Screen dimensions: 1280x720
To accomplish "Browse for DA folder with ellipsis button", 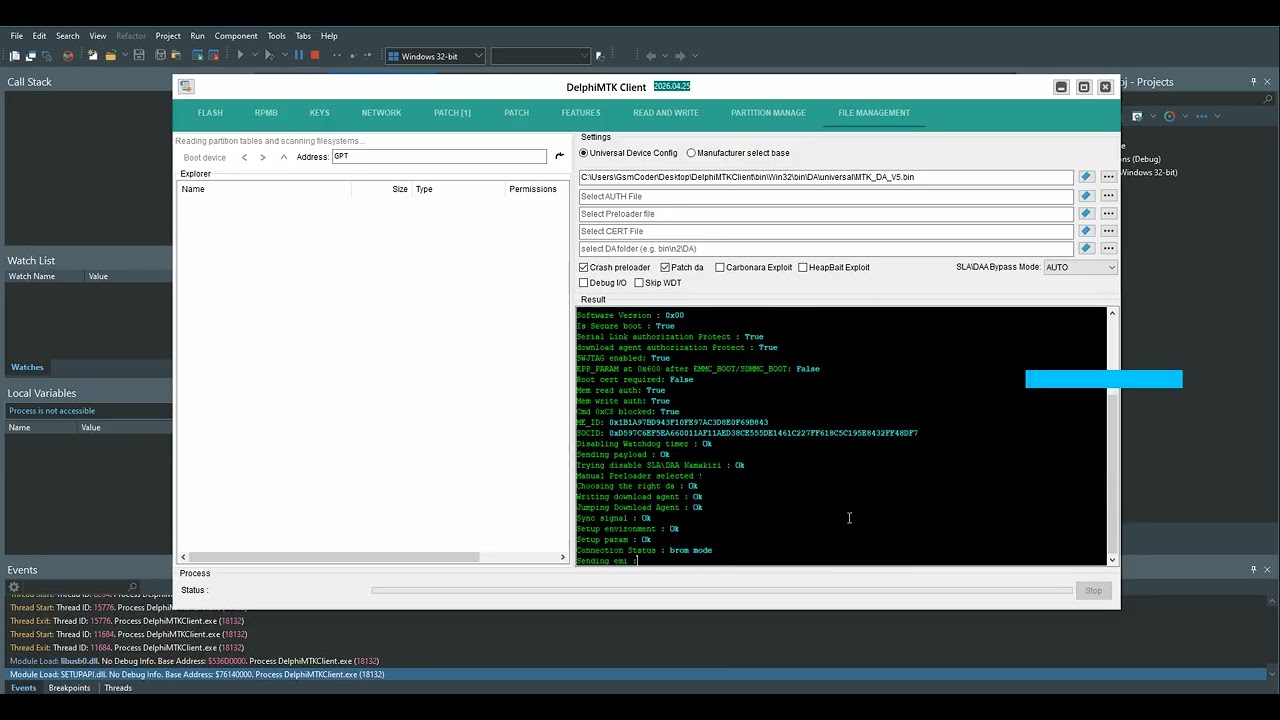I will 1108,248.
